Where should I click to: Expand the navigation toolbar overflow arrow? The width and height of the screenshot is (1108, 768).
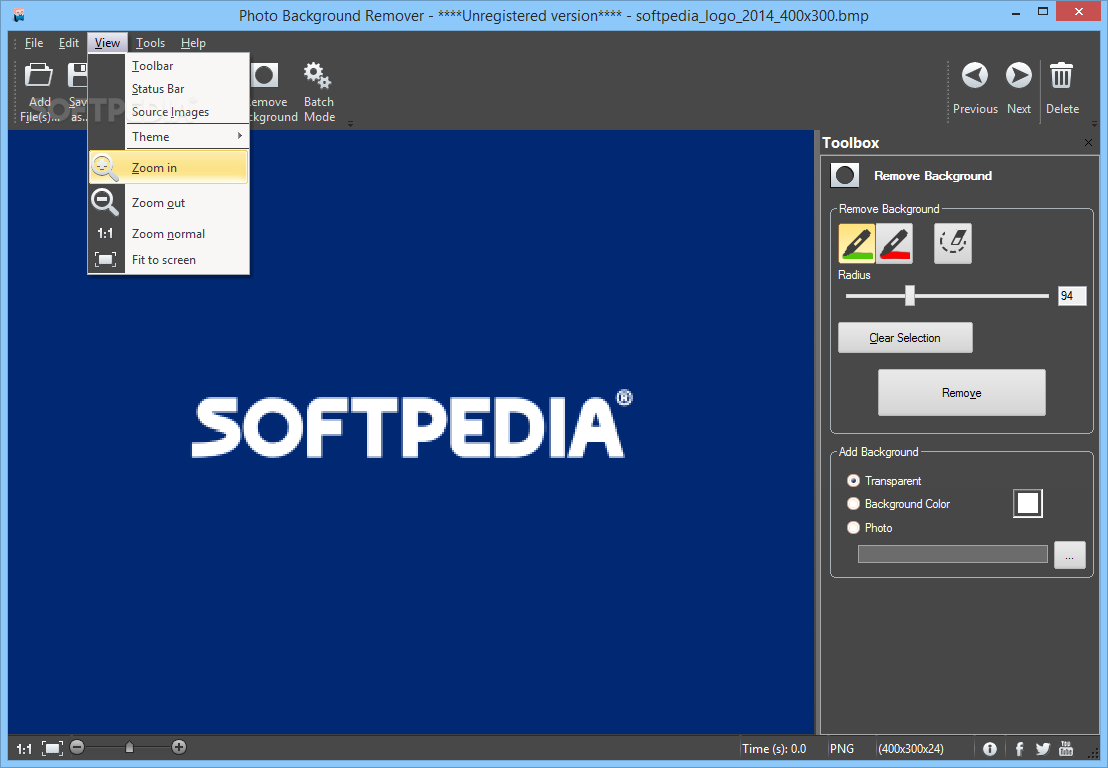pos(1095,124)
